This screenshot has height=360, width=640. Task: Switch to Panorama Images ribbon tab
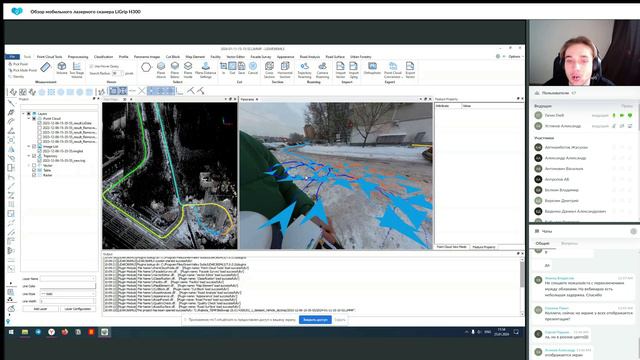[x=147, y=57]
